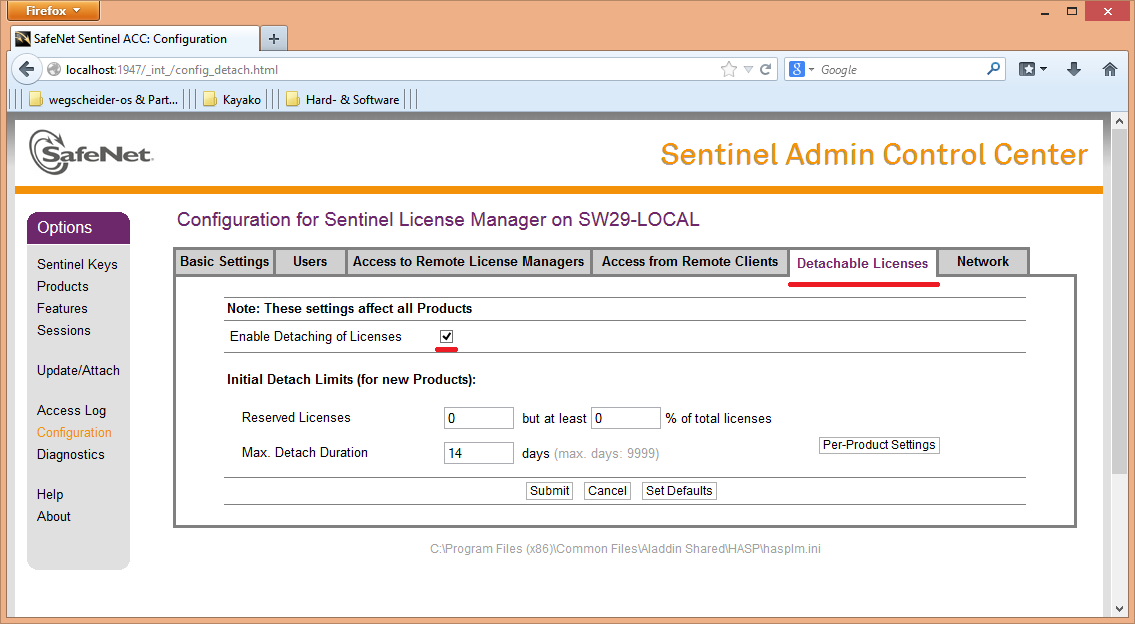Open the Diagnostics page
The image size is (1135, 624).
pos(71,454)
